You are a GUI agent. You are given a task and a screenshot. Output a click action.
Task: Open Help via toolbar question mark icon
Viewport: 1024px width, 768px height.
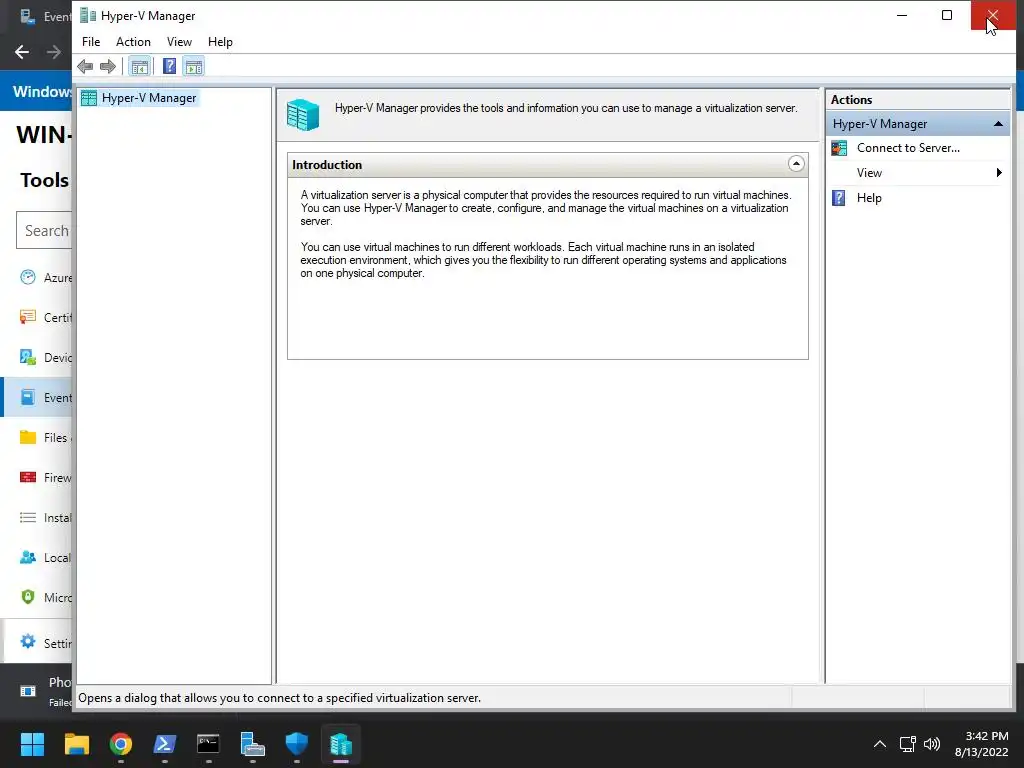169,66
